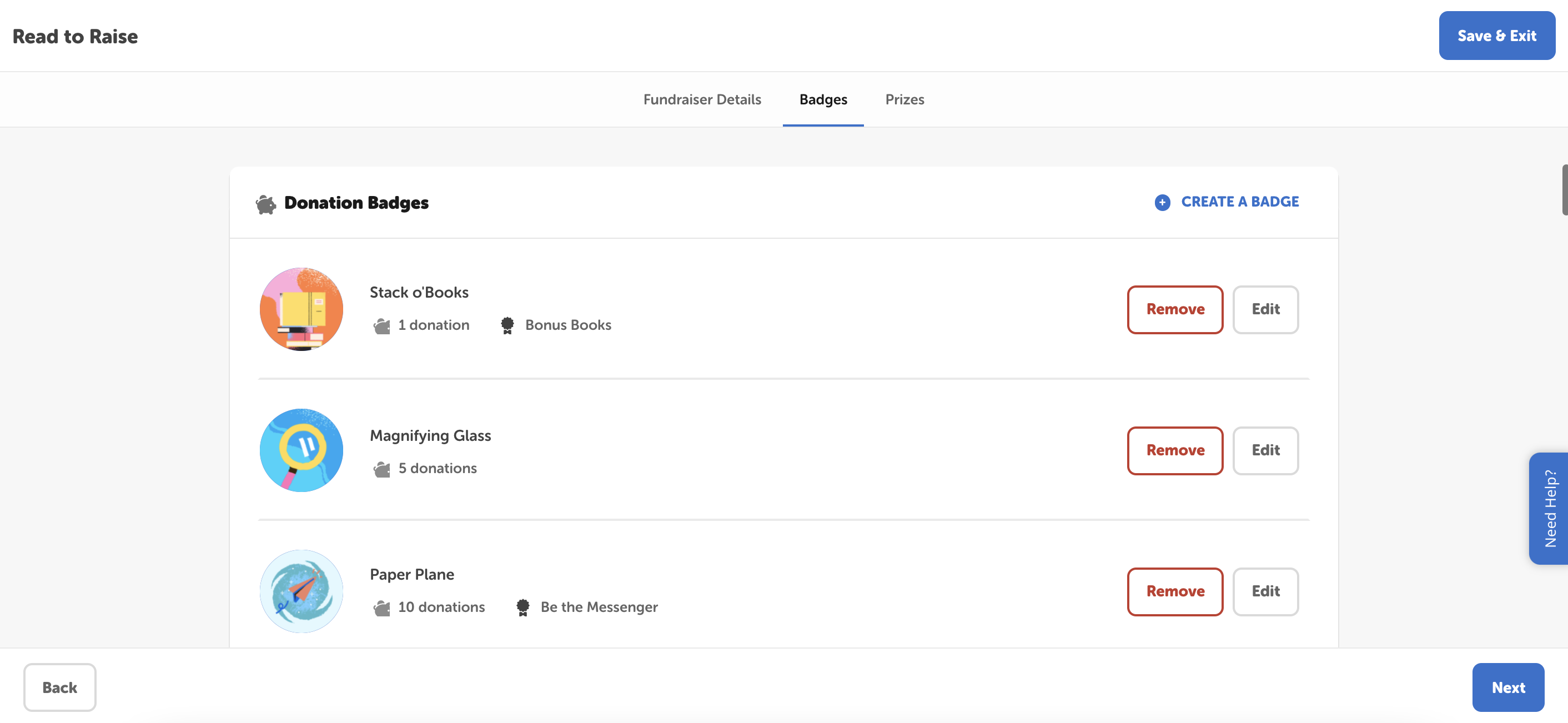Click the Bonus Books ribbon icon

coord(507,324)
